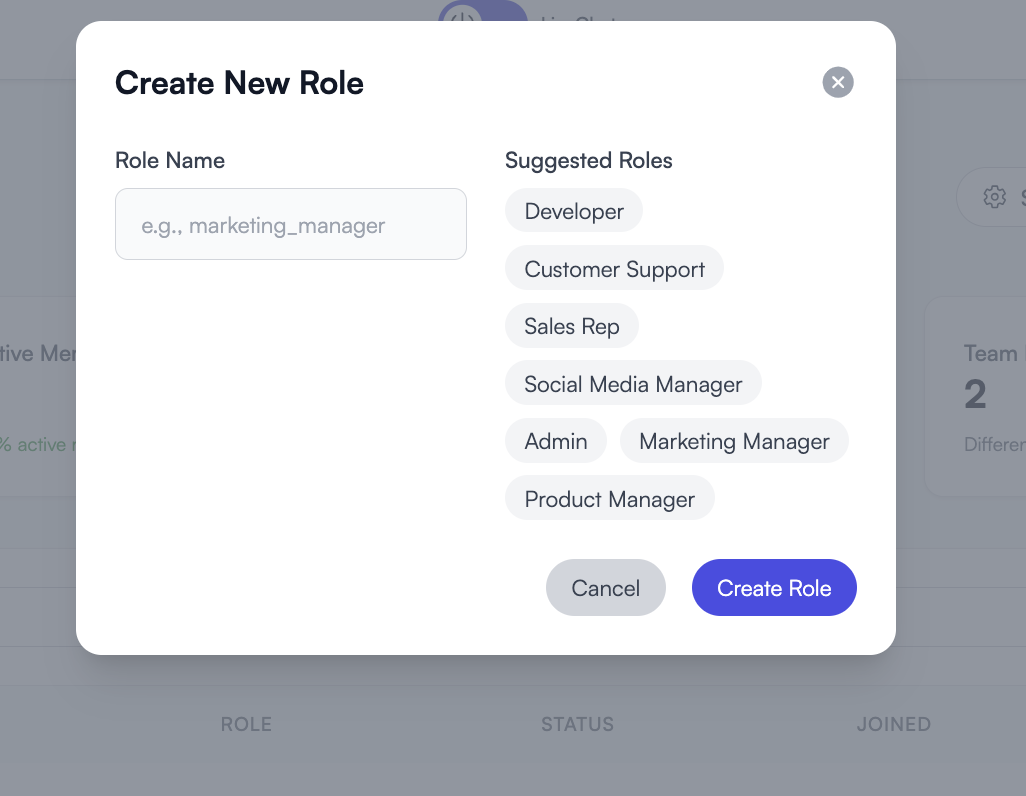Pick the Sales Rep suggestion chip
Image resolution: width=1026 pixels, height=796 pixels.
click(572, 325)
